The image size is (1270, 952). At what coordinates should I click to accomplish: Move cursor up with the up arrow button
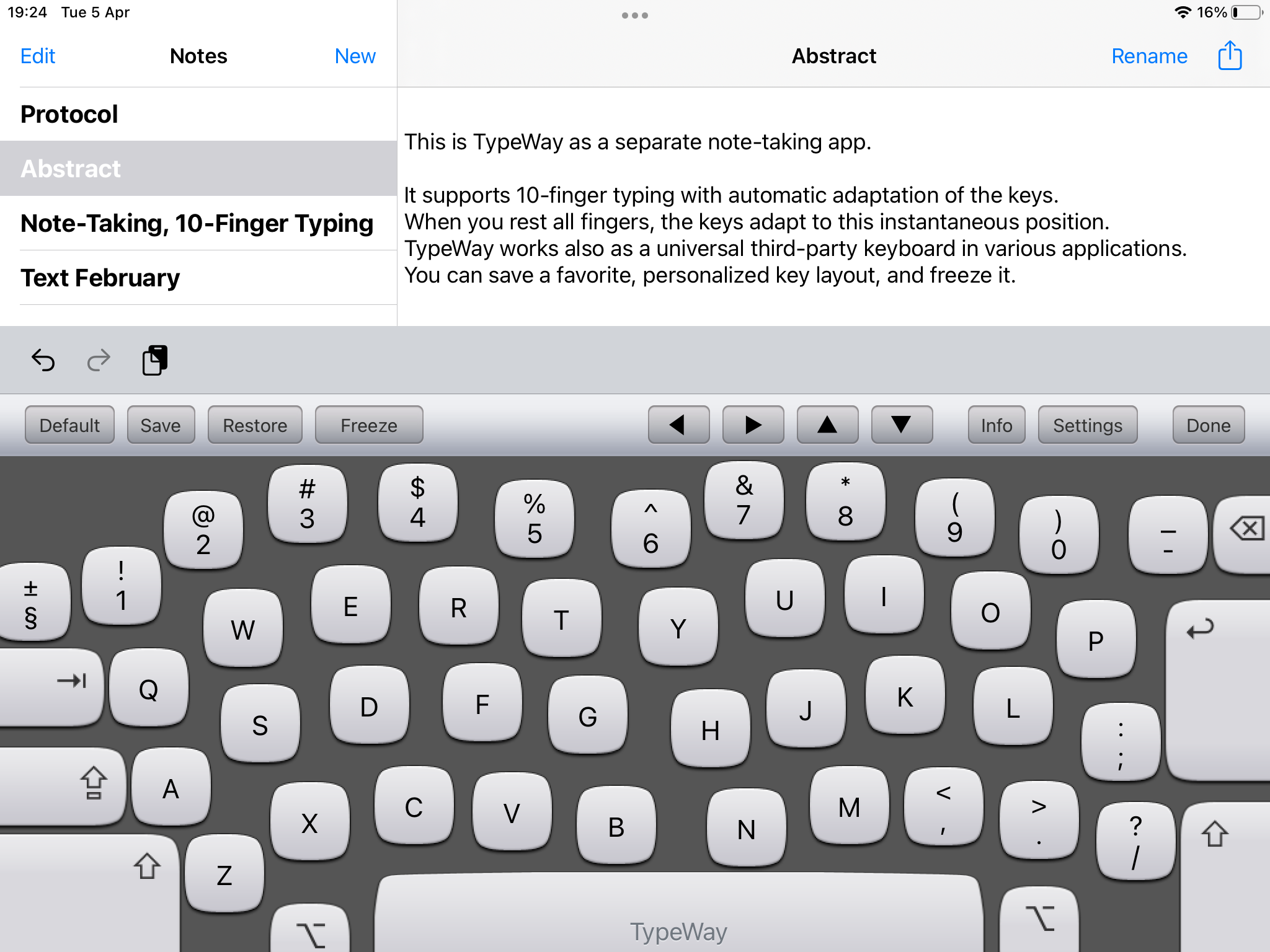pyautogui.click(x=827, y=425)
